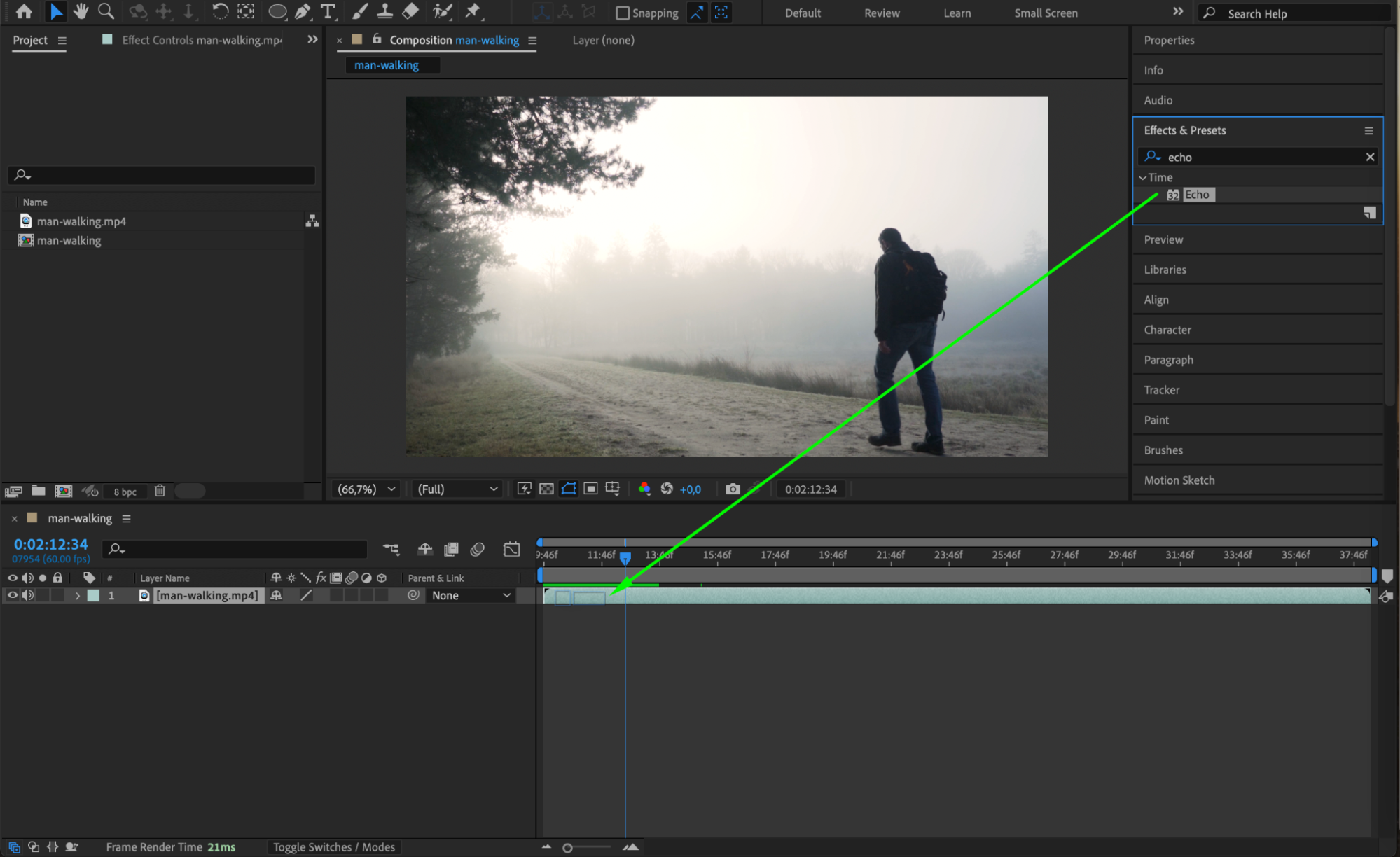Open the Character panel
1400x857 pixels.
point(1167,330)
